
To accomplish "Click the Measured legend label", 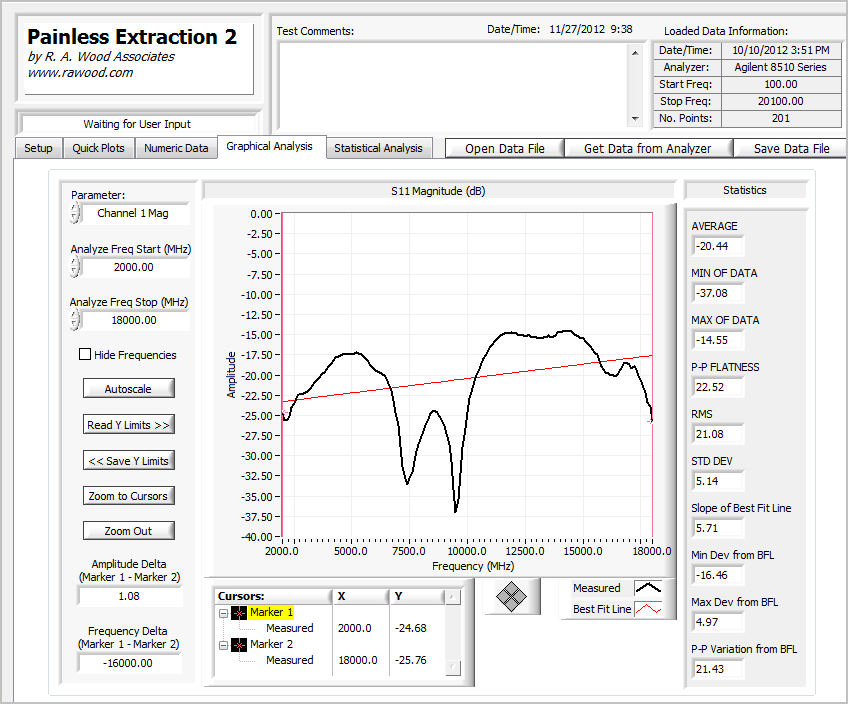I will tap(597, 588).
